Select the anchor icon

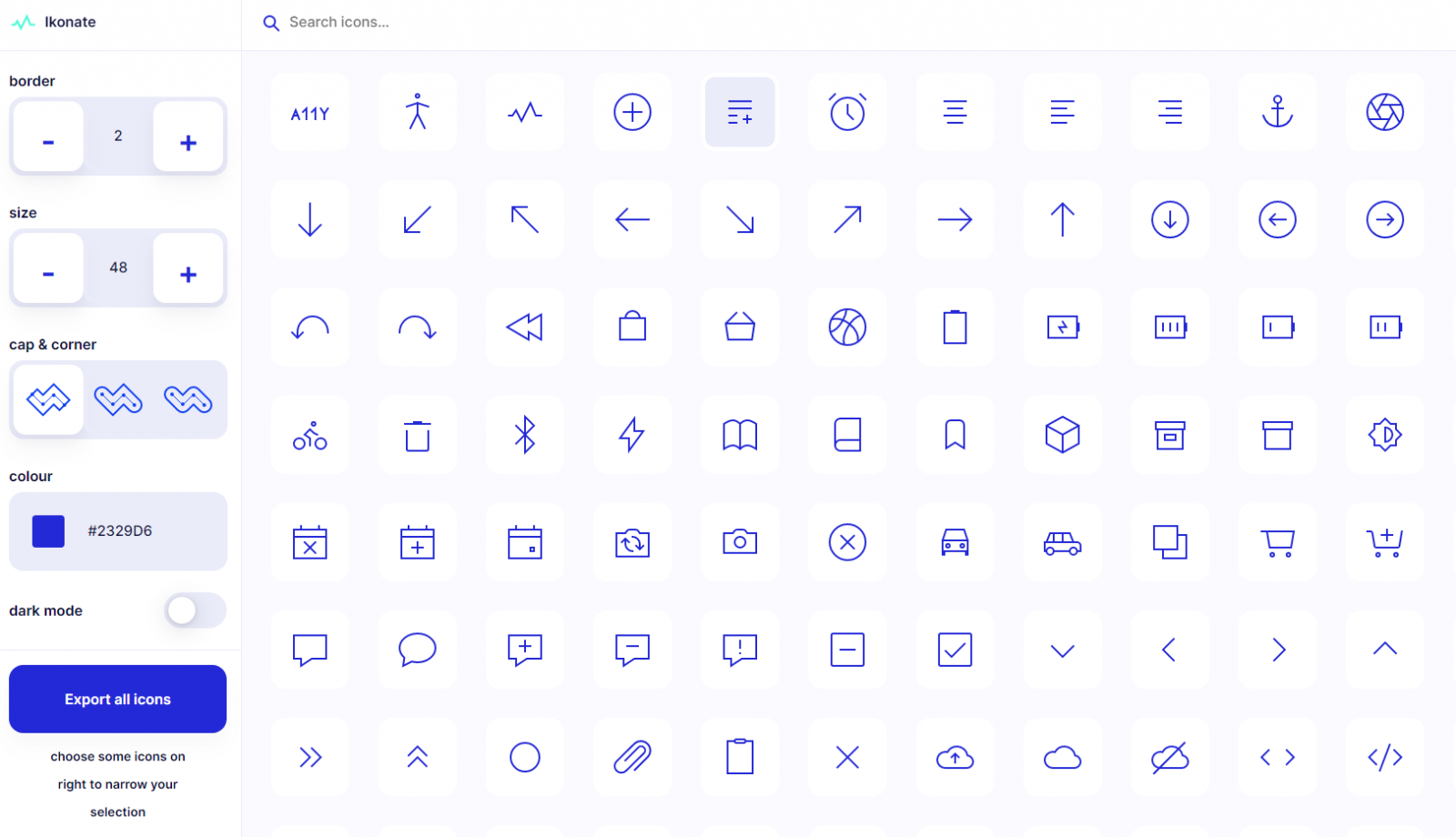point(1277,113)
